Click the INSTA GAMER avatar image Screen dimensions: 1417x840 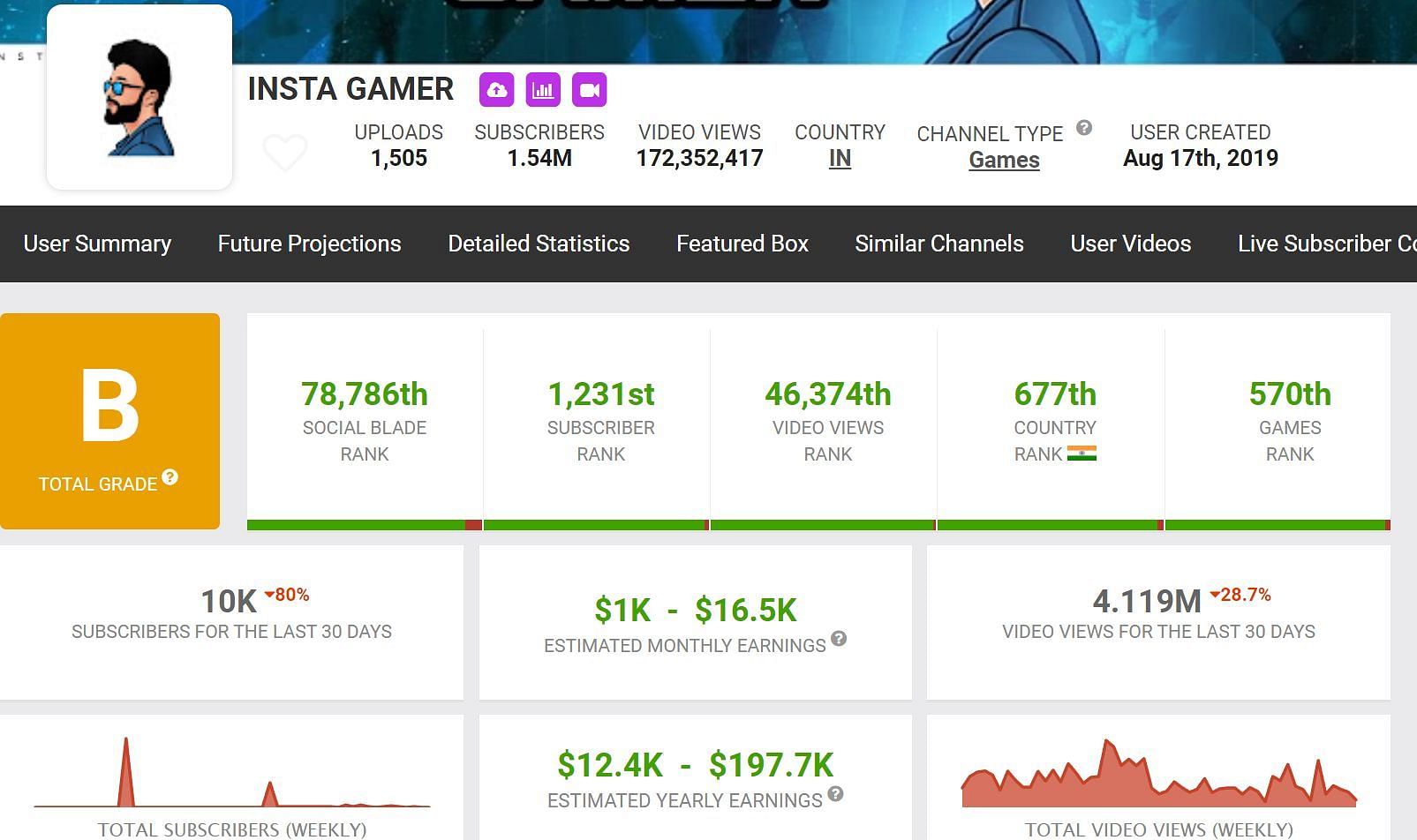[139, 97]
